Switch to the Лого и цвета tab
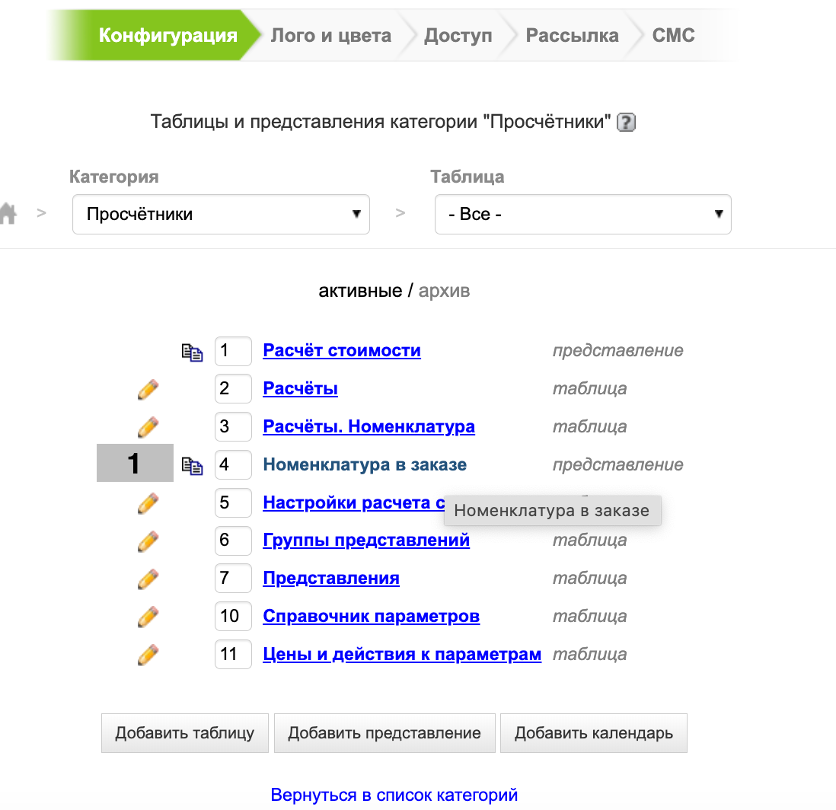 coord(330,36)
